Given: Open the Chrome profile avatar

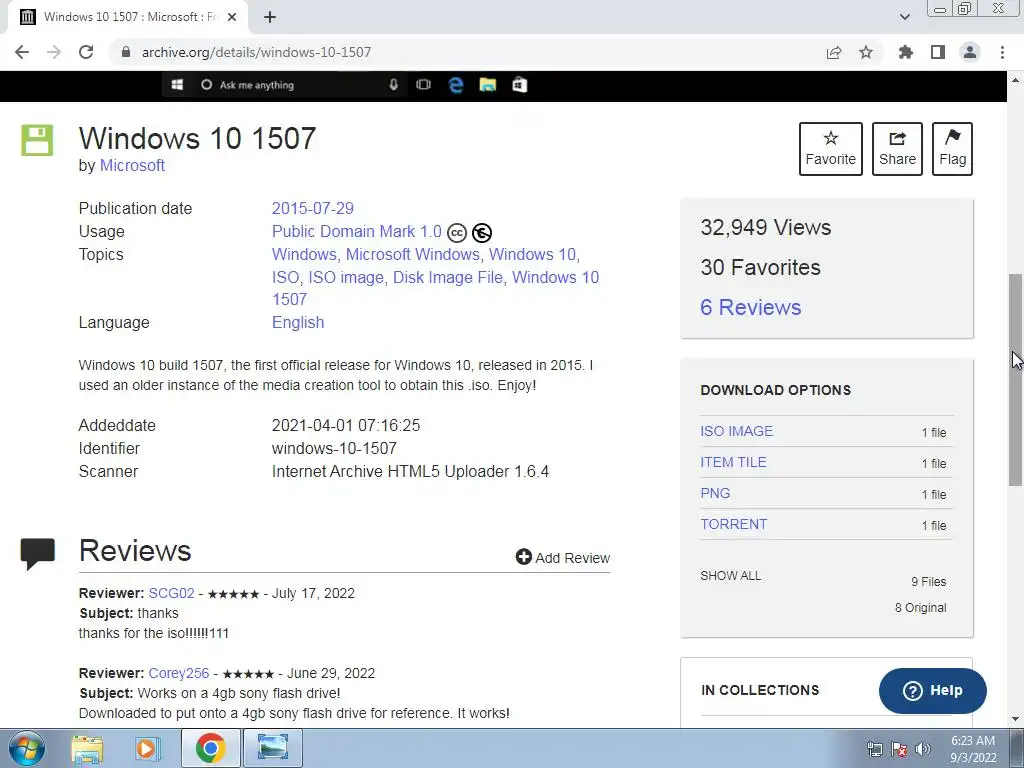Looking at the screenshot, I should click(970, 52).
